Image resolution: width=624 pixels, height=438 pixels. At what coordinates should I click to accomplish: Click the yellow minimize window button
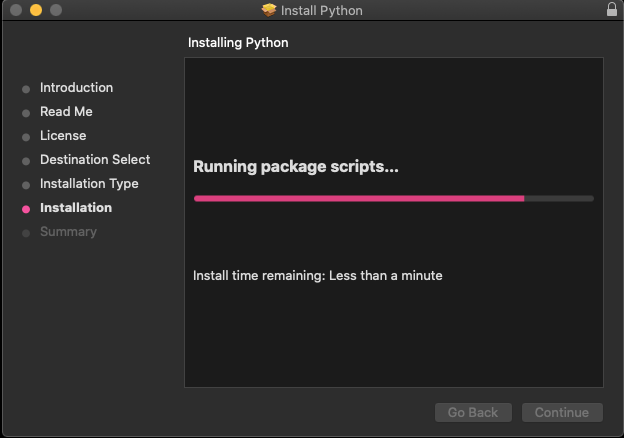35,10
